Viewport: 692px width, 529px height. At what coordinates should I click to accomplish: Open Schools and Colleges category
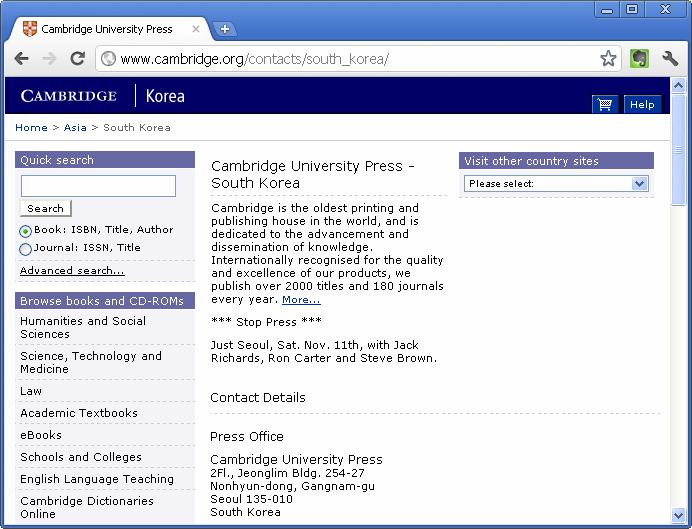pos(81,457)
